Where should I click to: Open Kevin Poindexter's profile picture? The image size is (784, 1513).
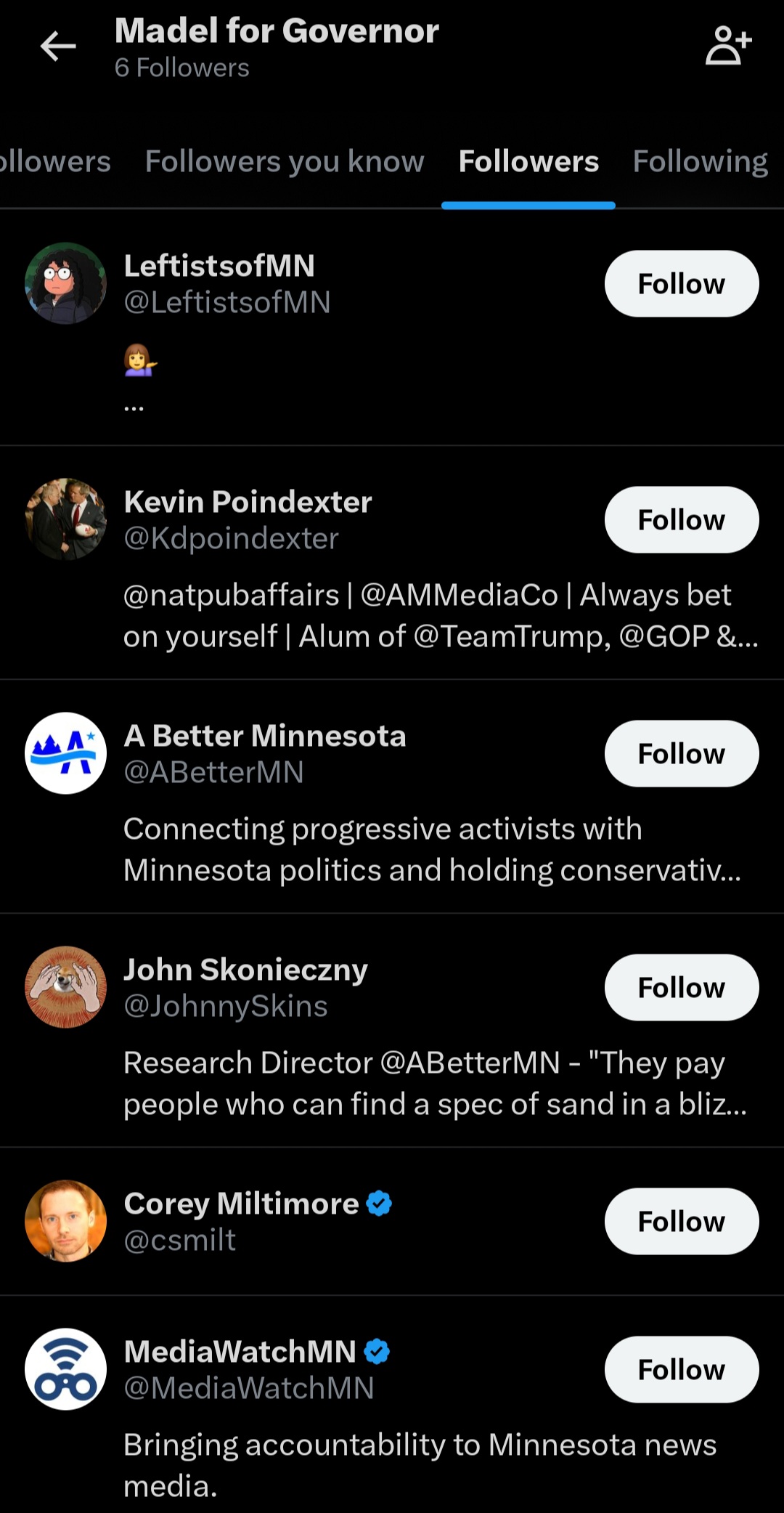click(66, 519)
